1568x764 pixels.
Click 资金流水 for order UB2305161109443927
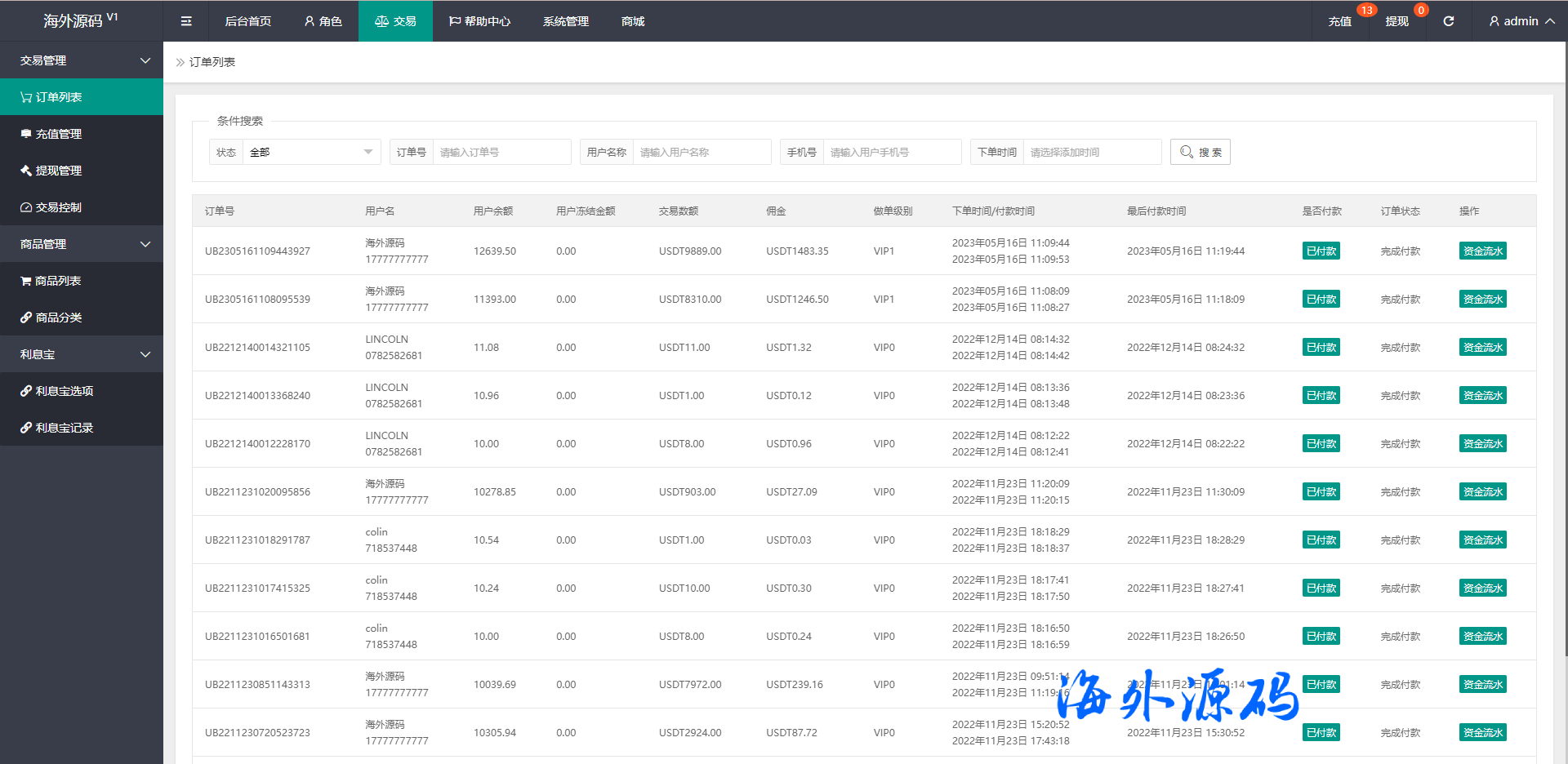pyautogui.click(x=1482, y=251)
